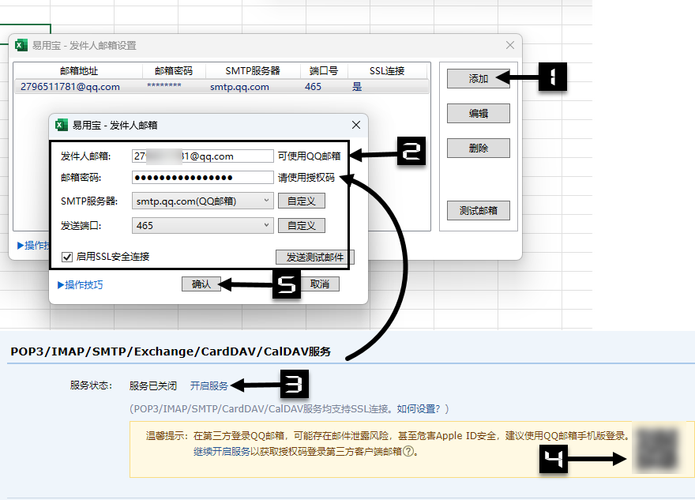The height and width of the screenshot is (500, 695).
Task: Focus the 发件人邮箱 input field
Action: 203,156
